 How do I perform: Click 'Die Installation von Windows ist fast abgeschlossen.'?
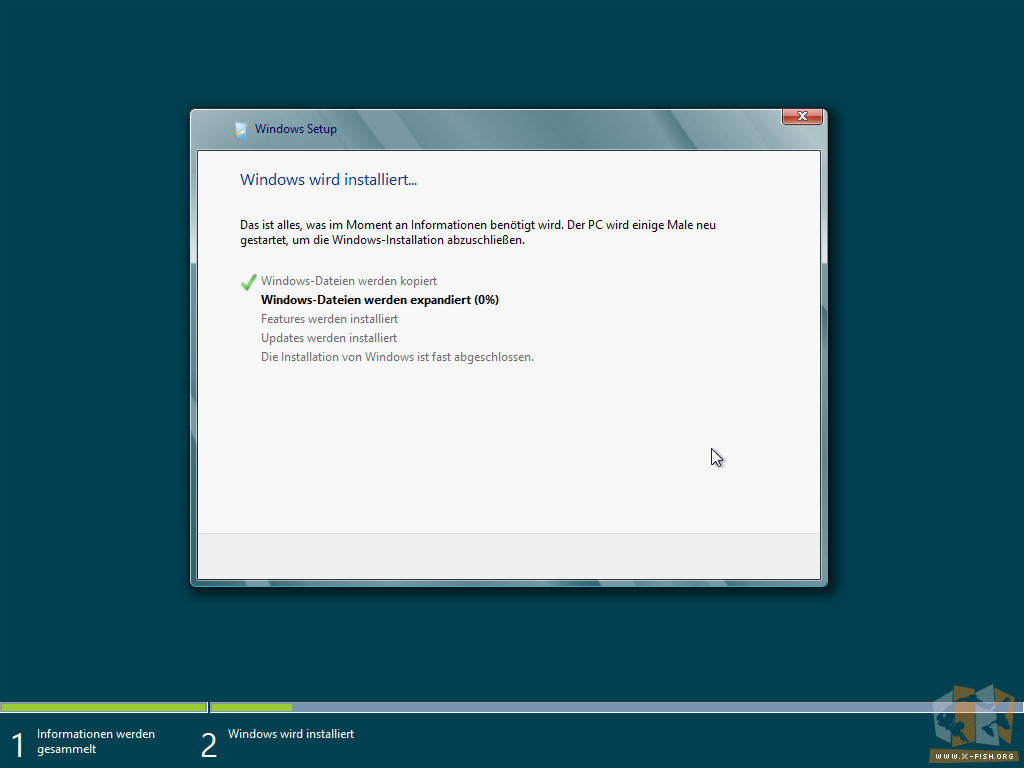coord(397,357)
